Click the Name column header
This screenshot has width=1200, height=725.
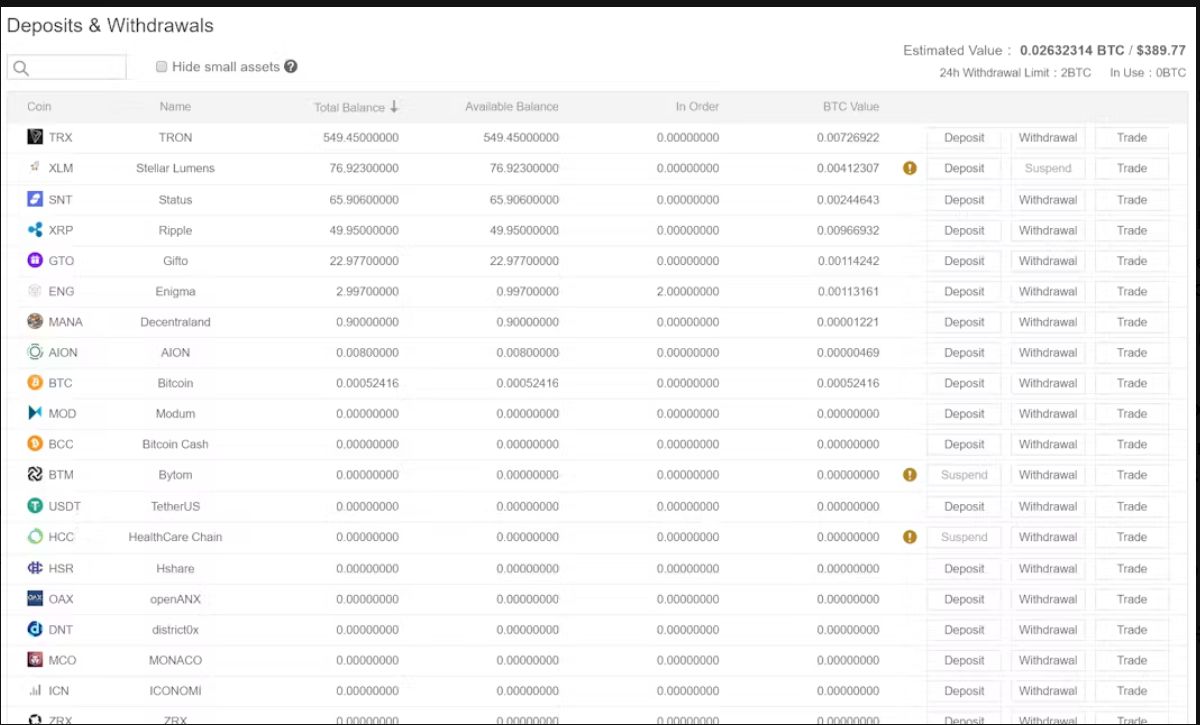tap(175, 106)
